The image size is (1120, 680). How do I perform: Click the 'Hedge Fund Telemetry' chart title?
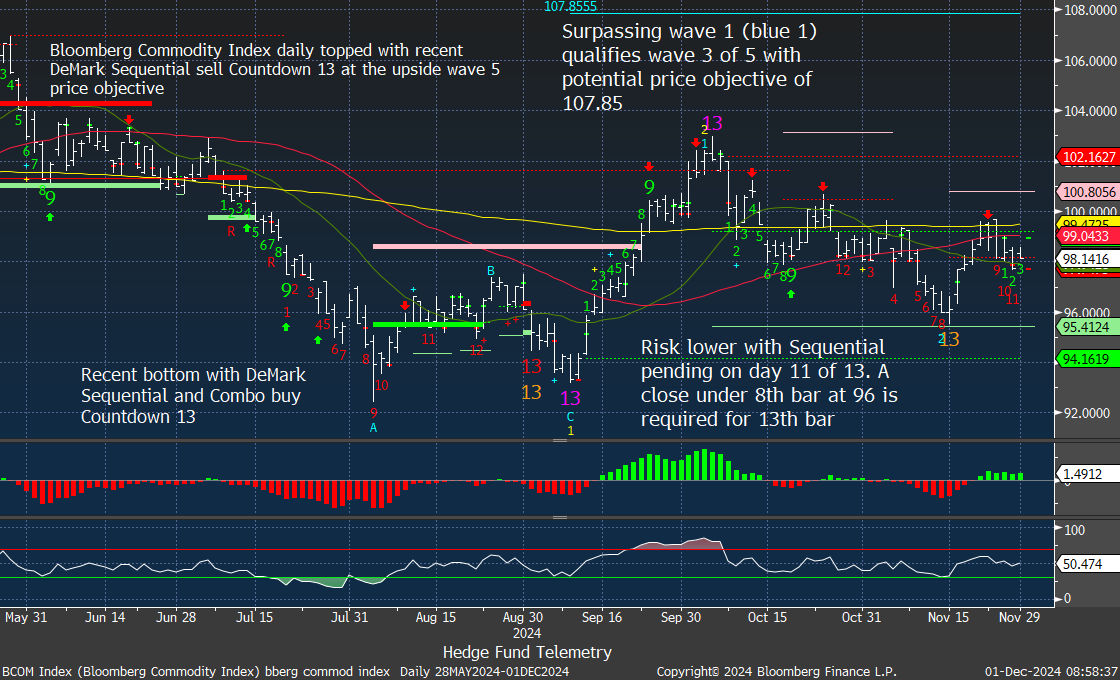click(527, 652)
